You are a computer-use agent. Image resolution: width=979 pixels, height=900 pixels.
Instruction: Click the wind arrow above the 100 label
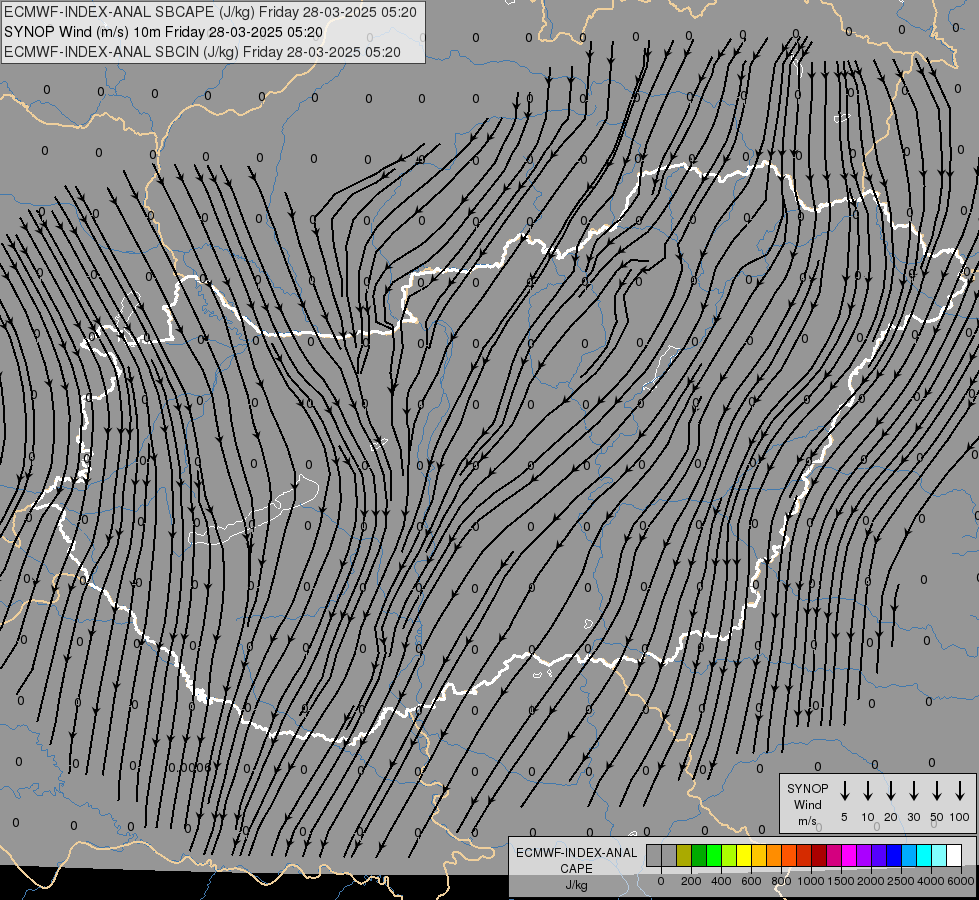coord(960,790)
